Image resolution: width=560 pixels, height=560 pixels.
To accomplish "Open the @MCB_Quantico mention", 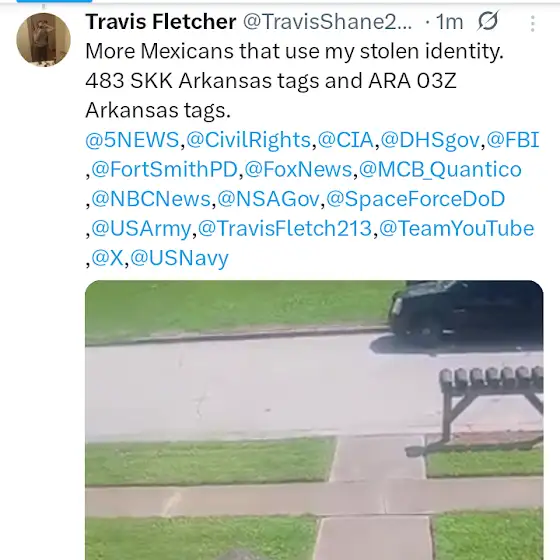I will pyautogui.click(x=440, y=169).
